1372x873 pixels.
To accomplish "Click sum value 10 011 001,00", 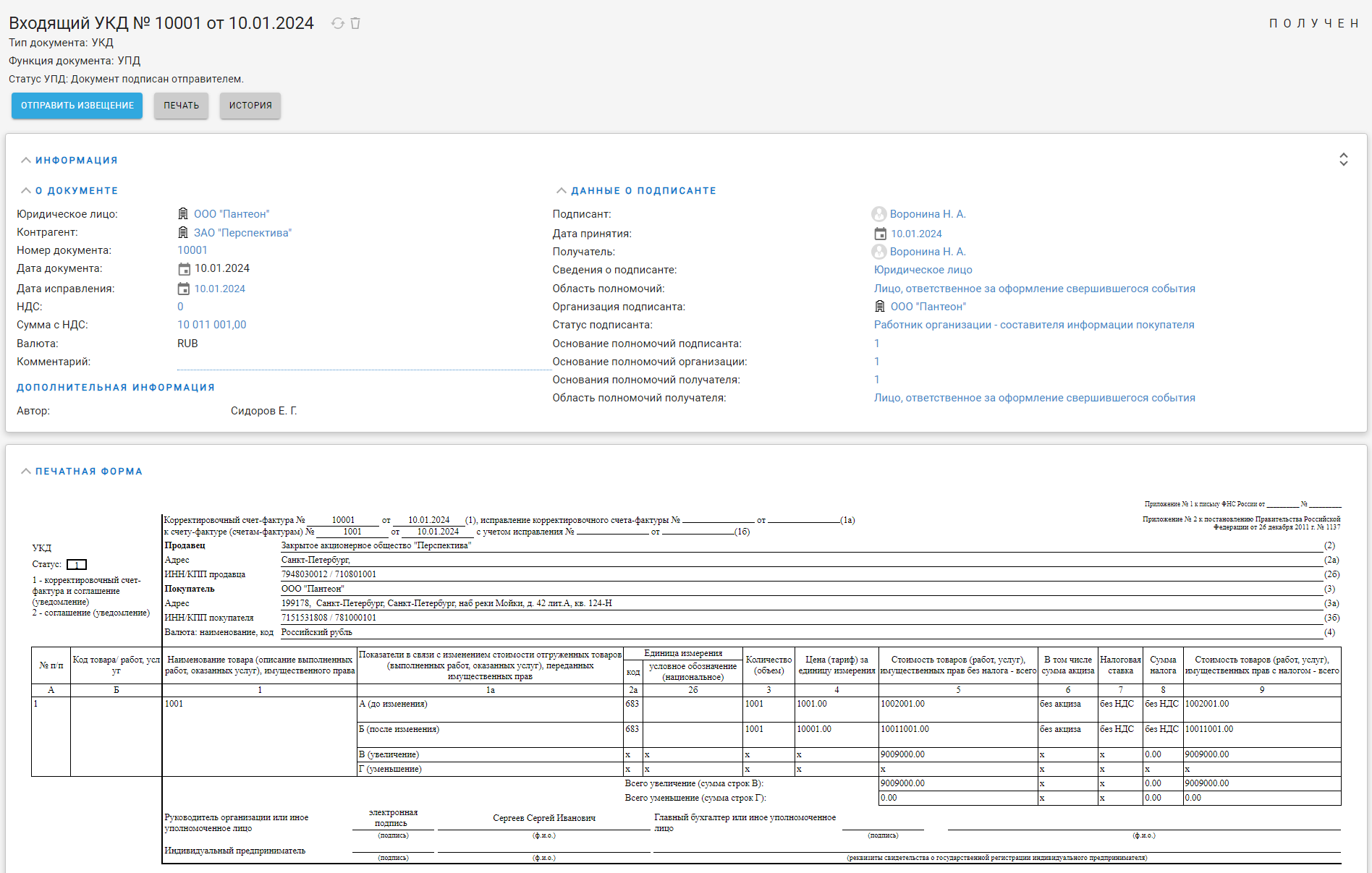I will pos(212,325).
